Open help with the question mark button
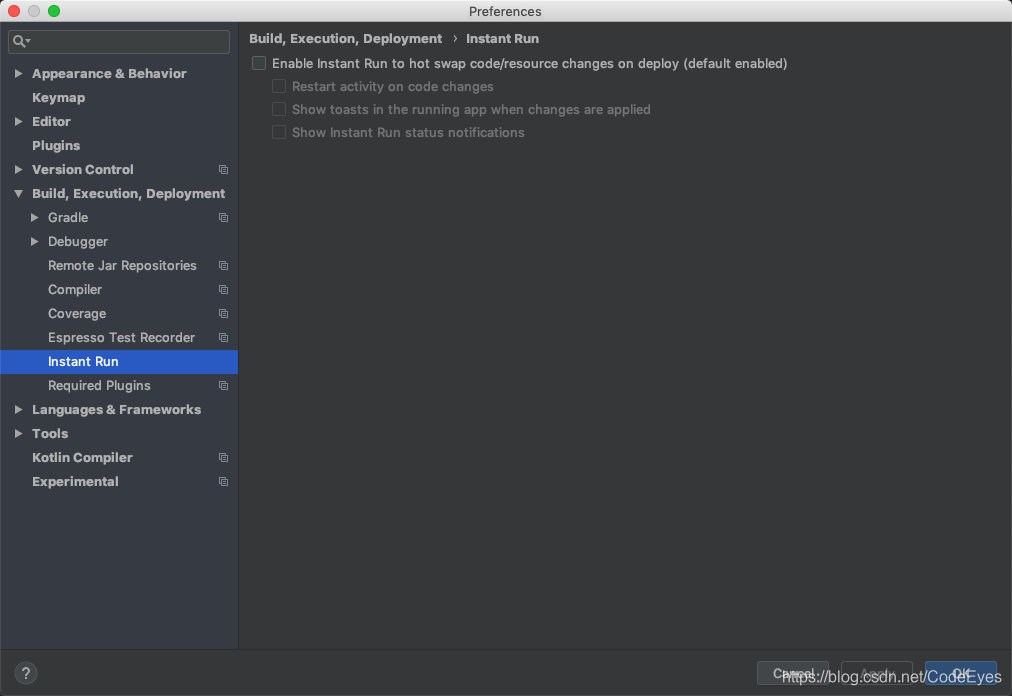This screenshot has width=1012, height=696. tap(26, 673)
